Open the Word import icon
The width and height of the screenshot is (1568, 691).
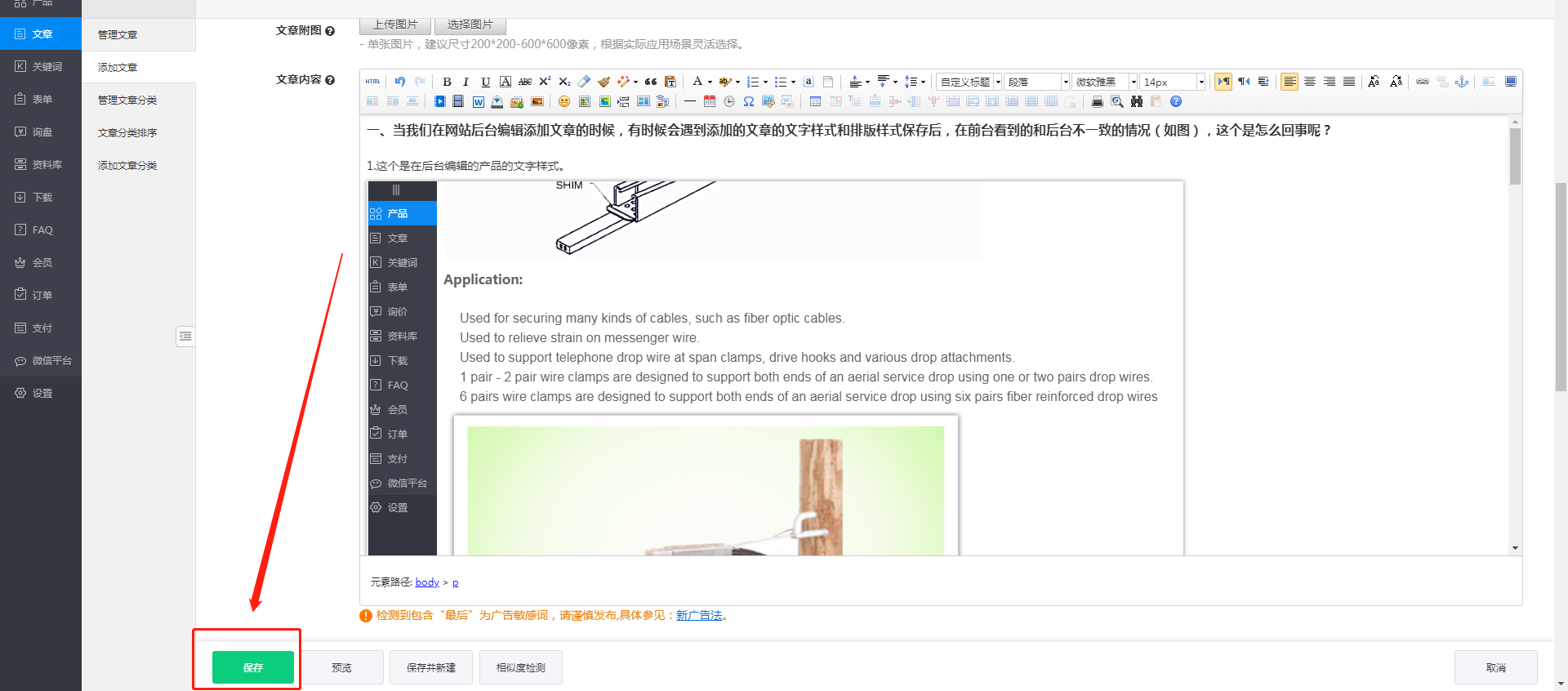478,101
